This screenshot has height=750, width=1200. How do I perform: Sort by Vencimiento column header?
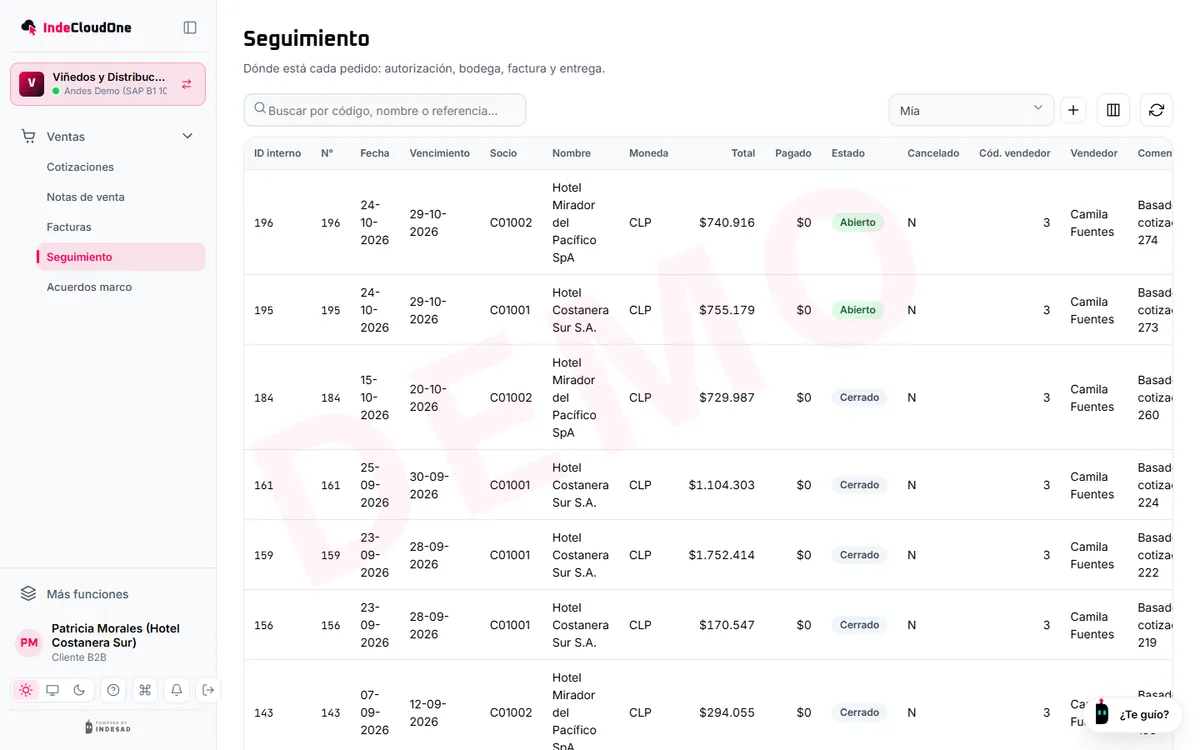click(439, 153)
